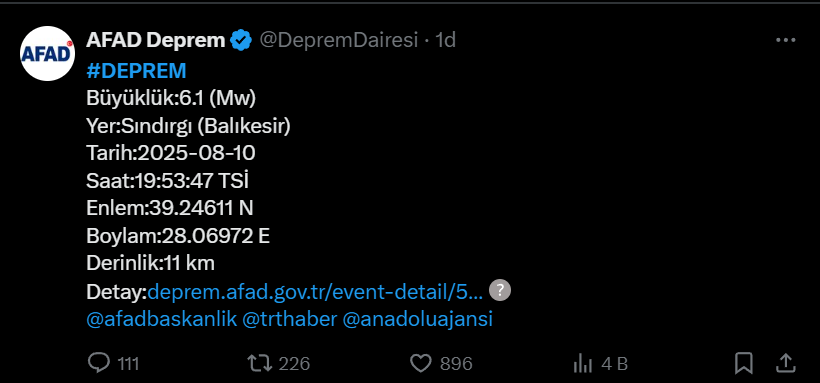Click the gray question mark icon beside link

click(x=500, y=290)
